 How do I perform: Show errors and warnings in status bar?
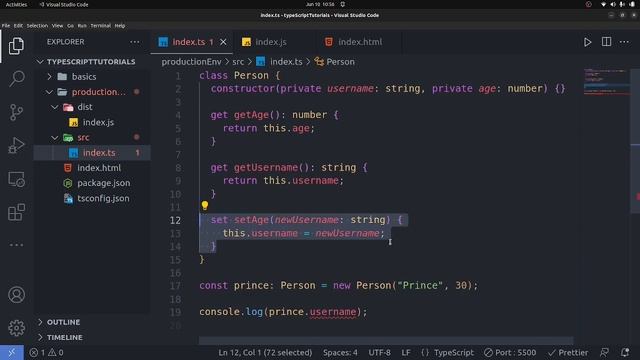pos(46,352)
